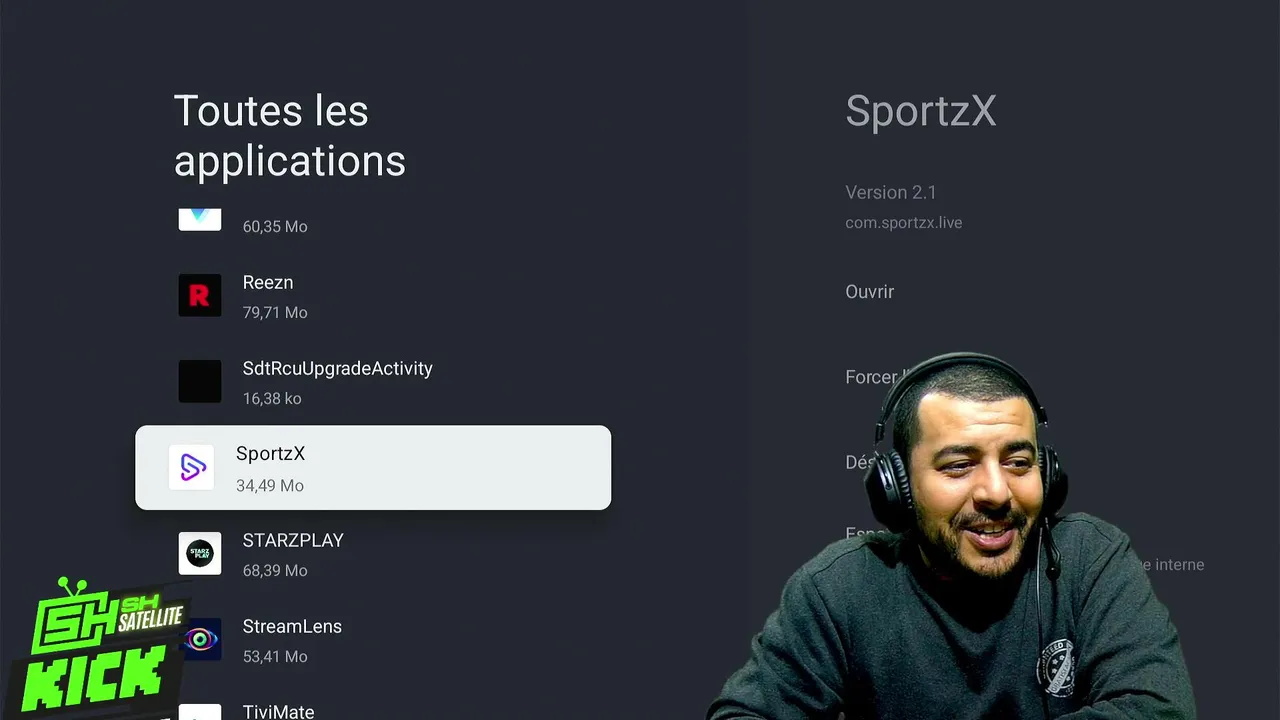1280x720 pixels.
Task: Click the 16,38 ko size text
Action: click(272, 399)
